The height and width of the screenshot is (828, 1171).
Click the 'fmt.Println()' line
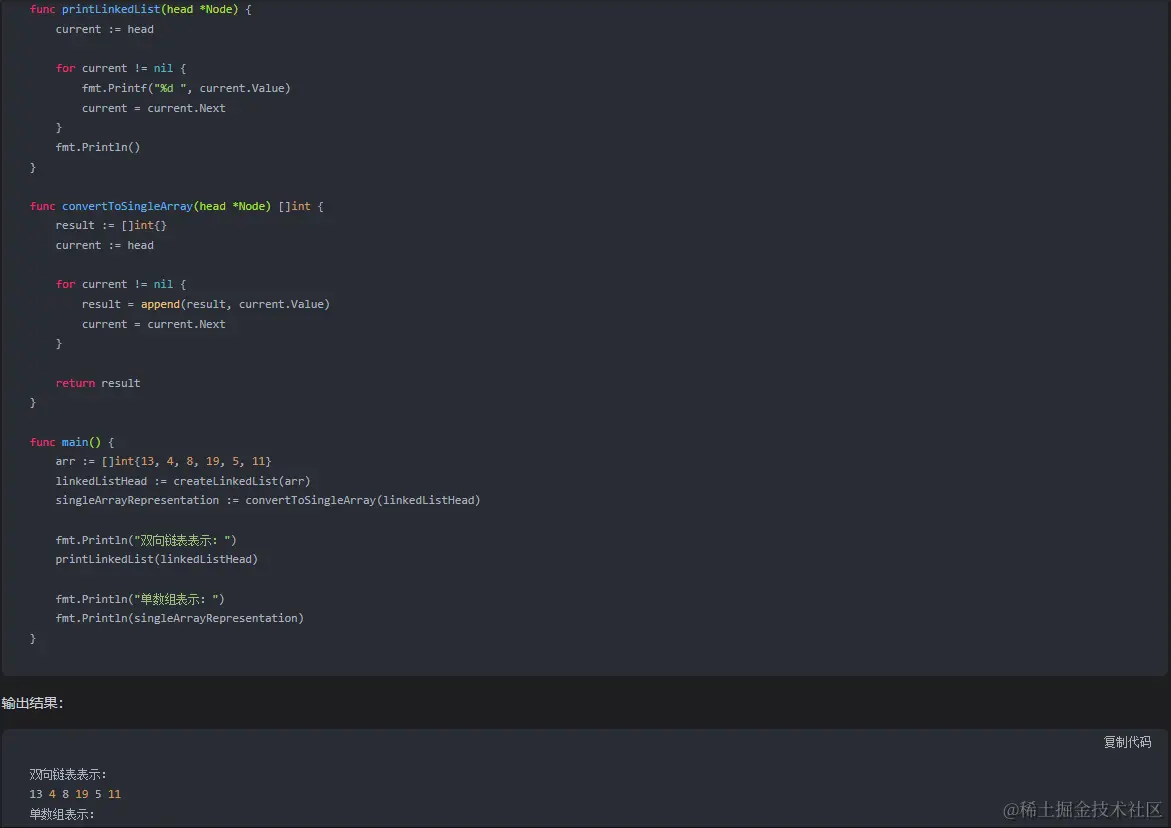(98, 147)
